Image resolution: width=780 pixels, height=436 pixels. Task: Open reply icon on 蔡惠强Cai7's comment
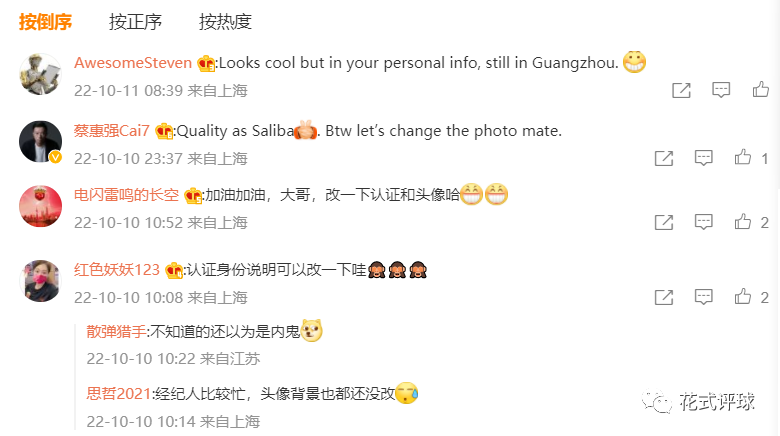(703, 158)
